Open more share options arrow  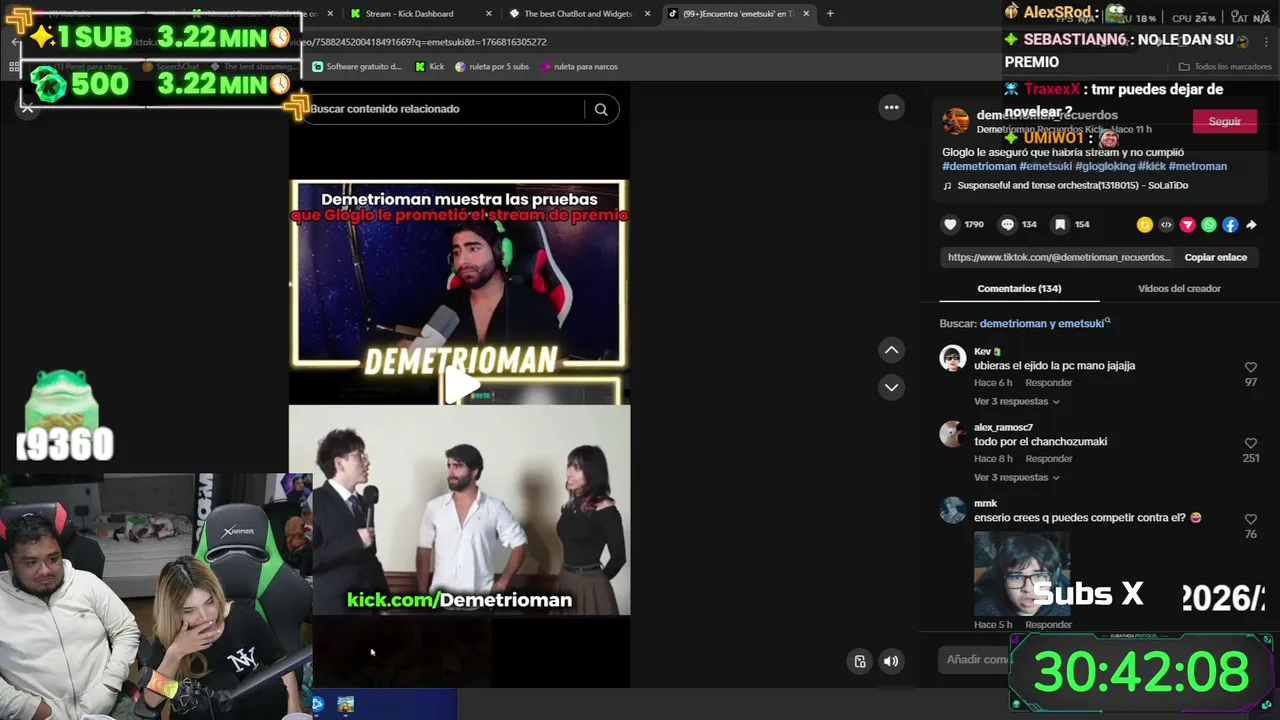tap(1250, 225)
